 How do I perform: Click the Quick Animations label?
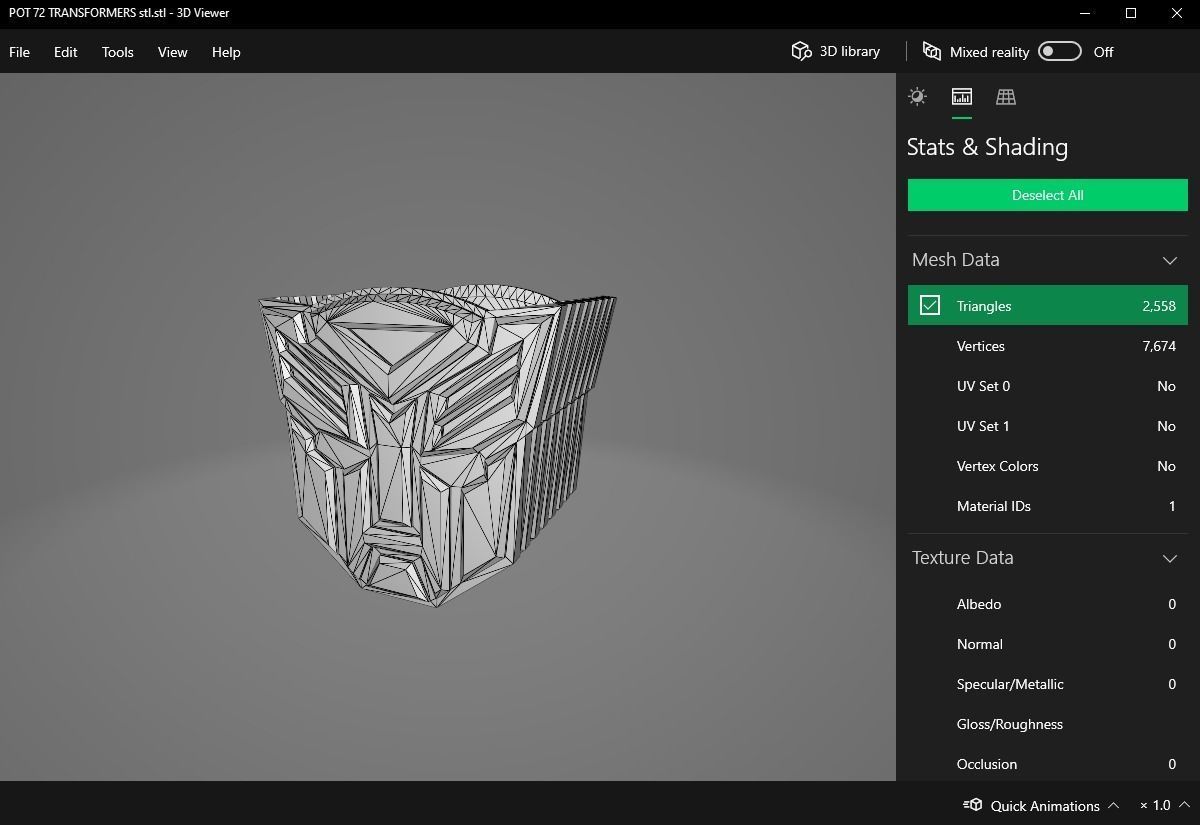[1045, 805]
